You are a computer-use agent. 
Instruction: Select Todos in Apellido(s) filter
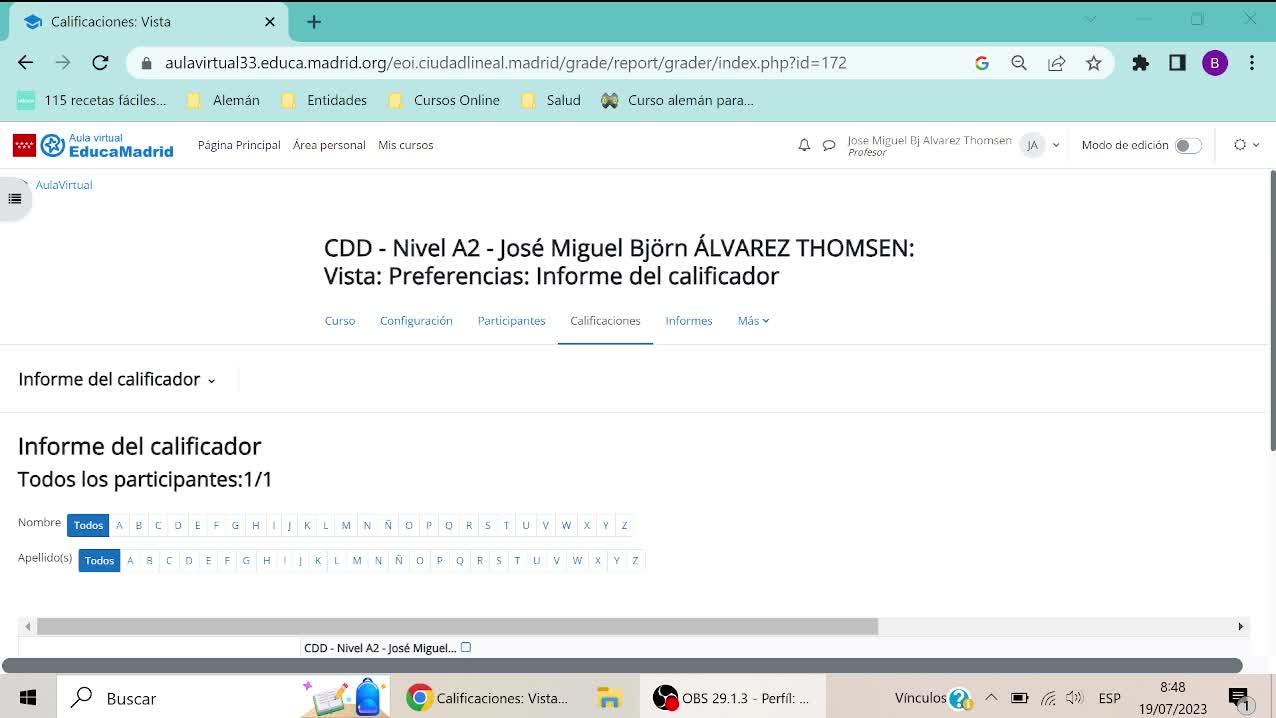pos(99,560)
